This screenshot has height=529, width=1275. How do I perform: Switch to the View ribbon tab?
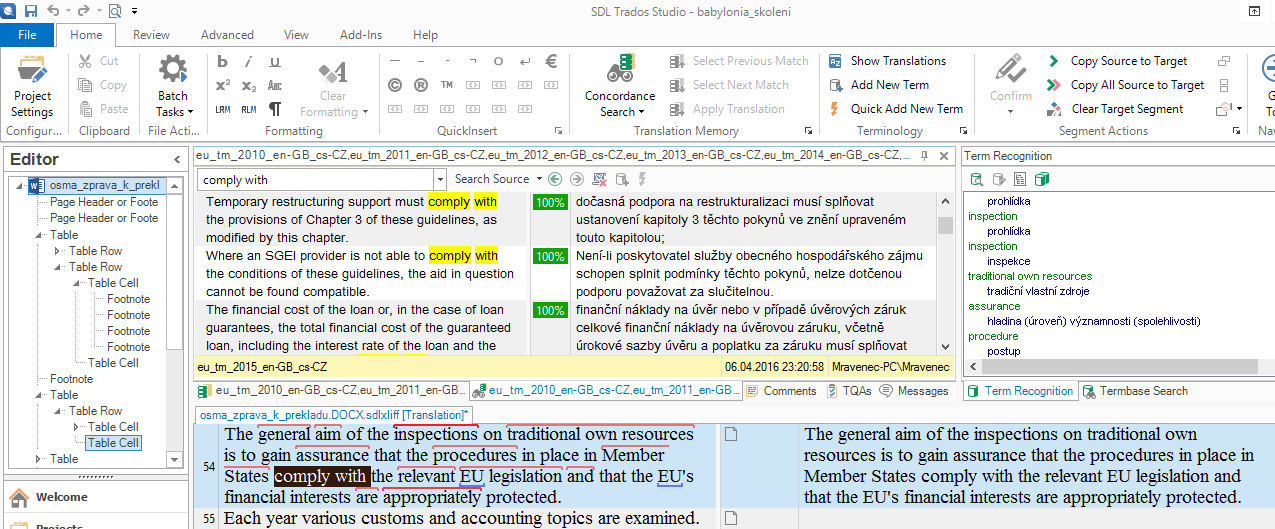pyautogui.click(x=296, y=35)
